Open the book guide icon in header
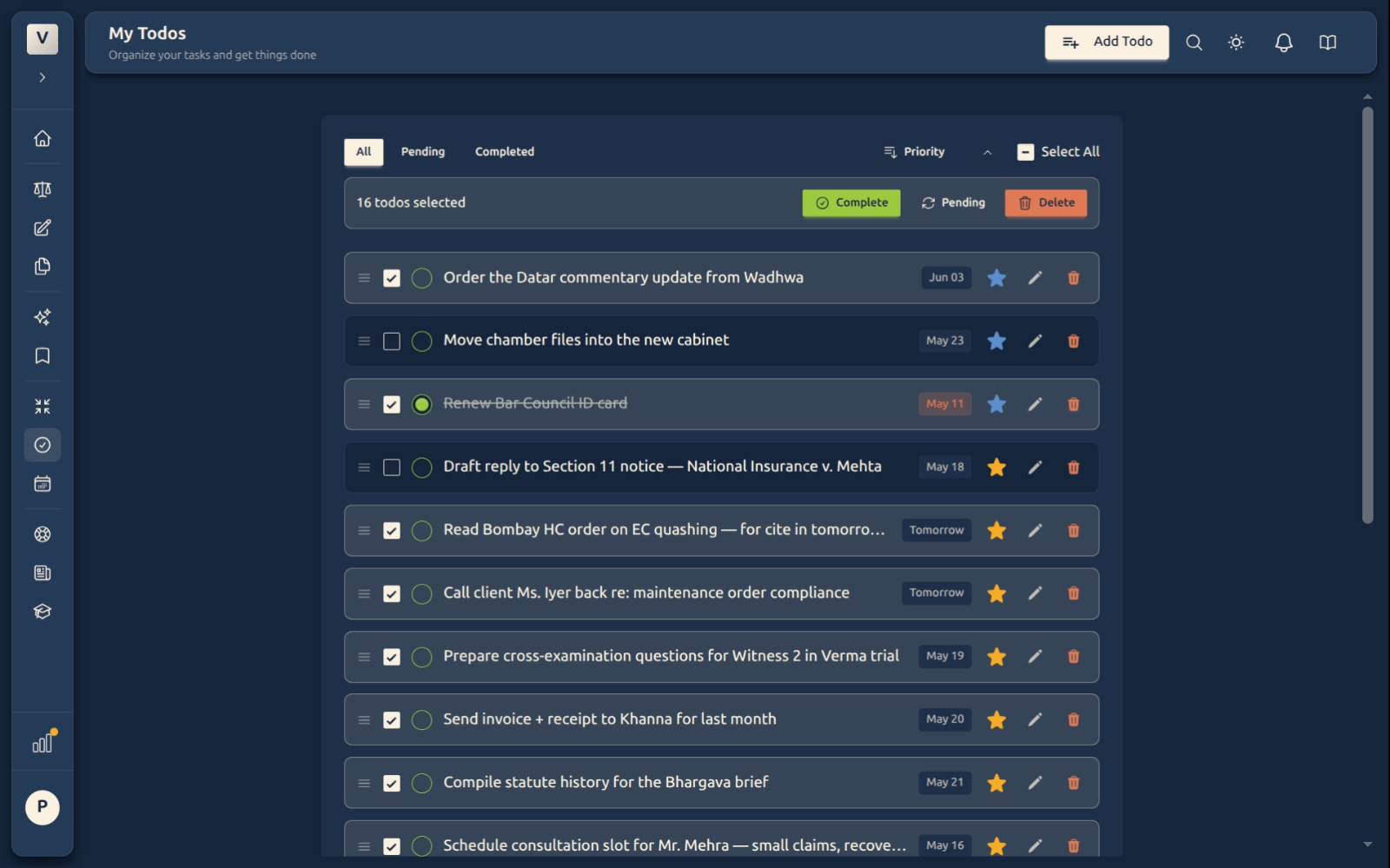 click(1327, 43)
